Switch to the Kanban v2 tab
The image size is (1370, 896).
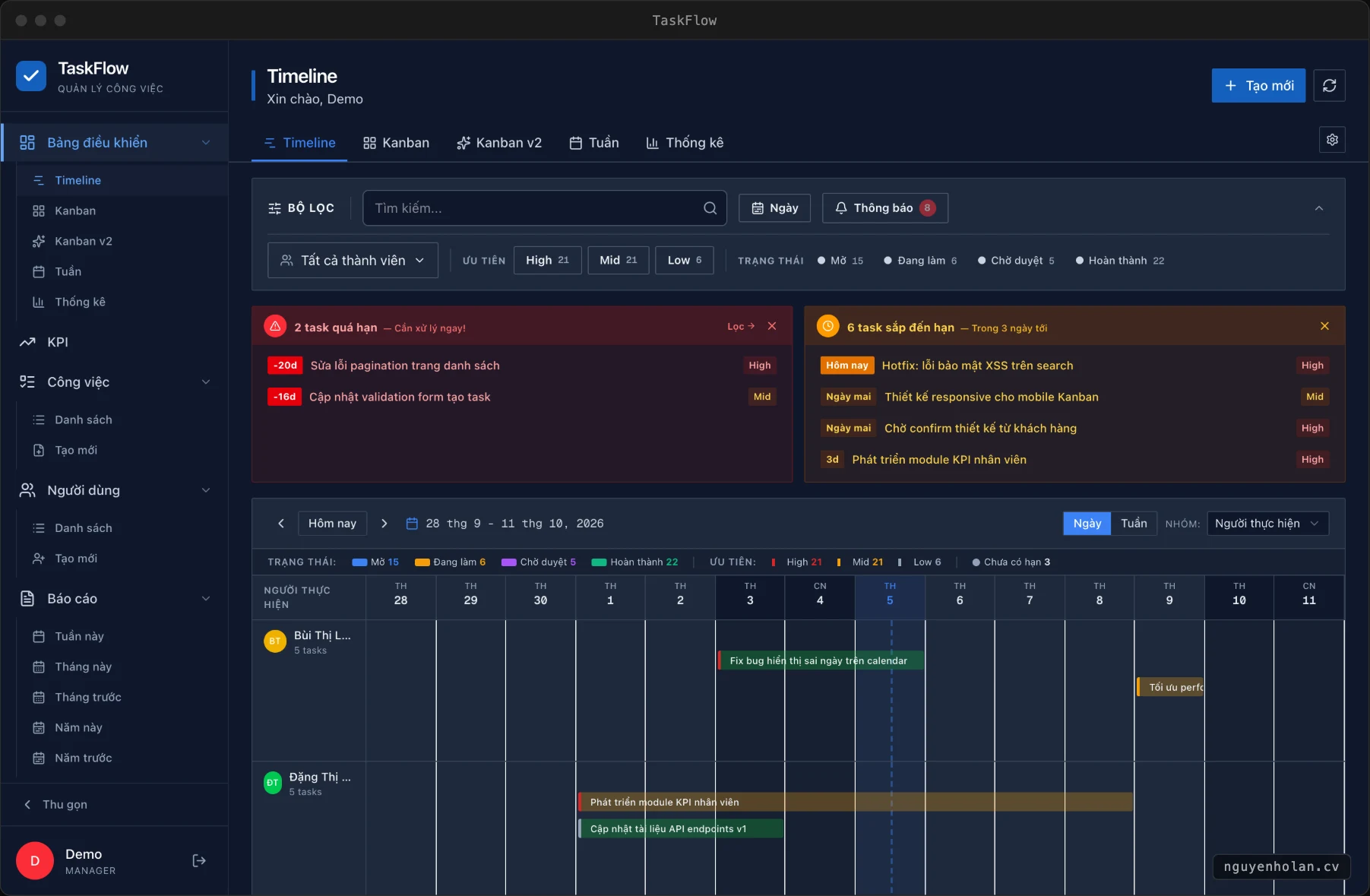(x=499, y=143)
